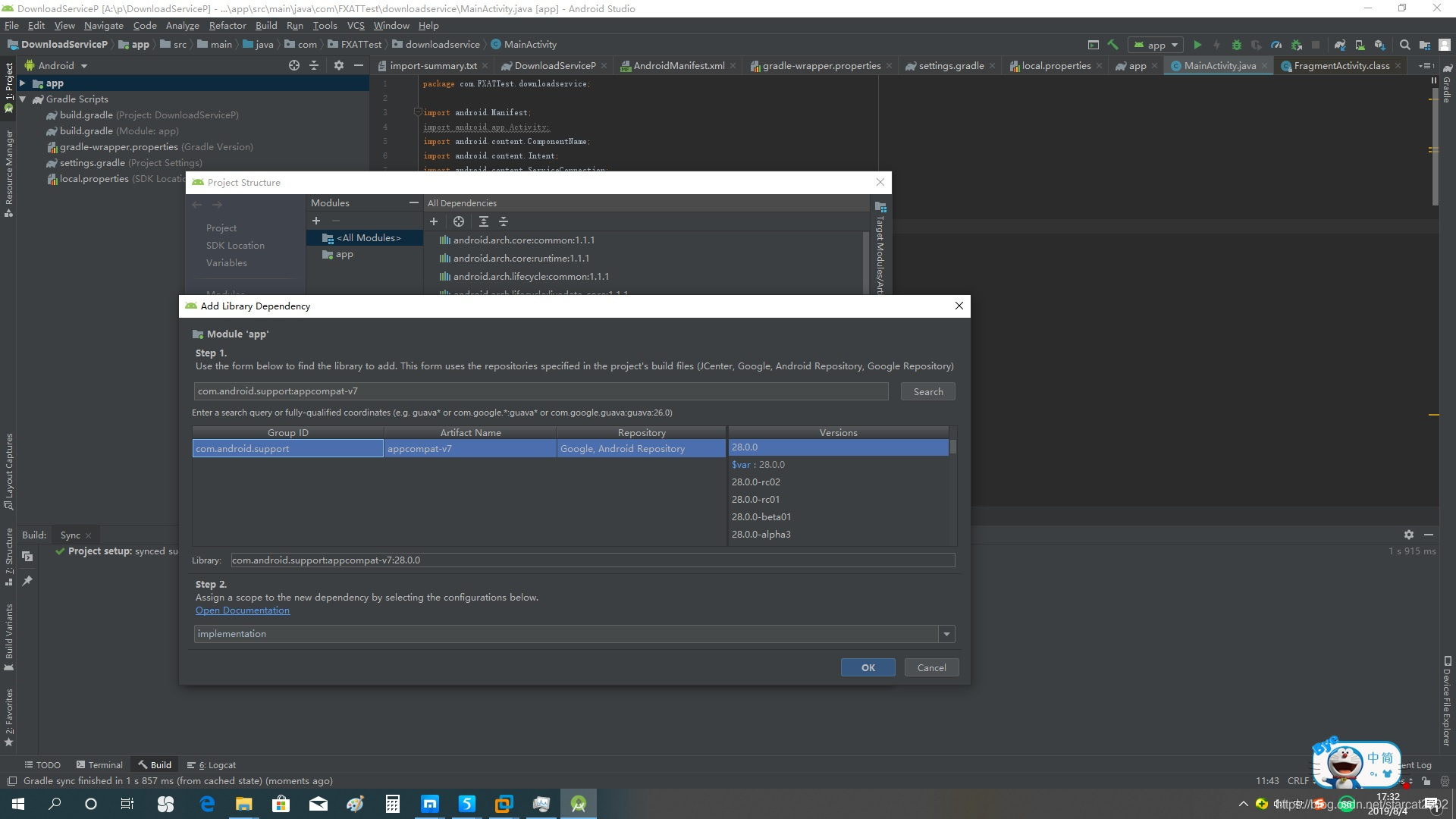Start debugging with the bug icon
The width and height of the screenshot is (1456, 819).
click(x=1237, y=45)
